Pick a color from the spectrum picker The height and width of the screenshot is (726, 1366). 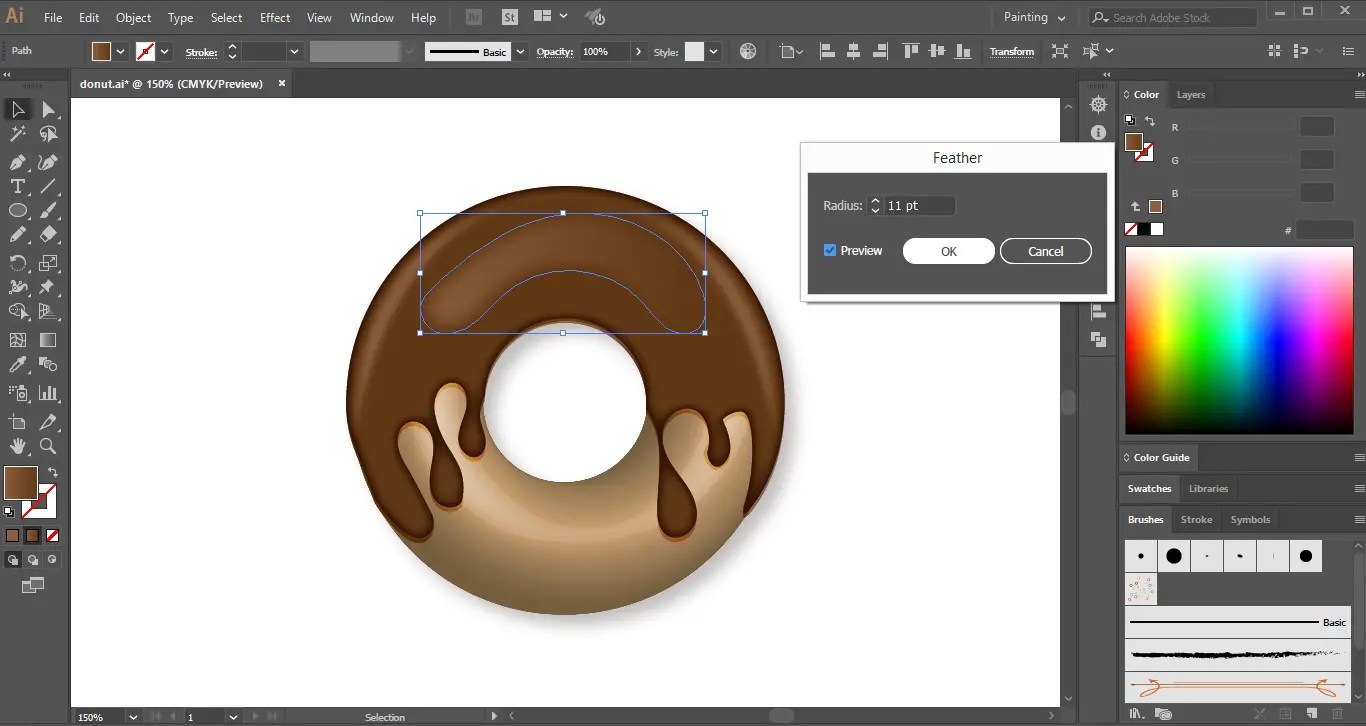pyautogui.click(x=1238, y=340)
